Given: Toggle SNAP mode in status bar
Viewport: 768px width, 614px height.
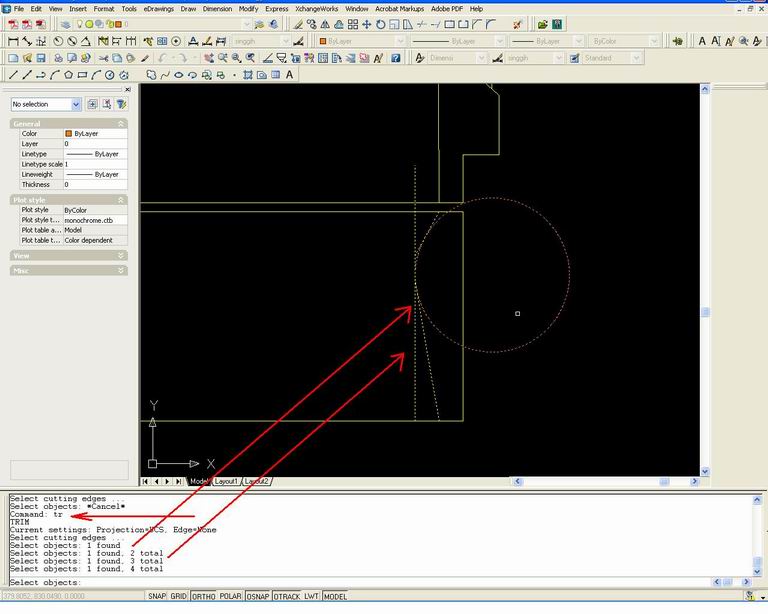Looking at the screenshot, I should (x=157, y=596).
